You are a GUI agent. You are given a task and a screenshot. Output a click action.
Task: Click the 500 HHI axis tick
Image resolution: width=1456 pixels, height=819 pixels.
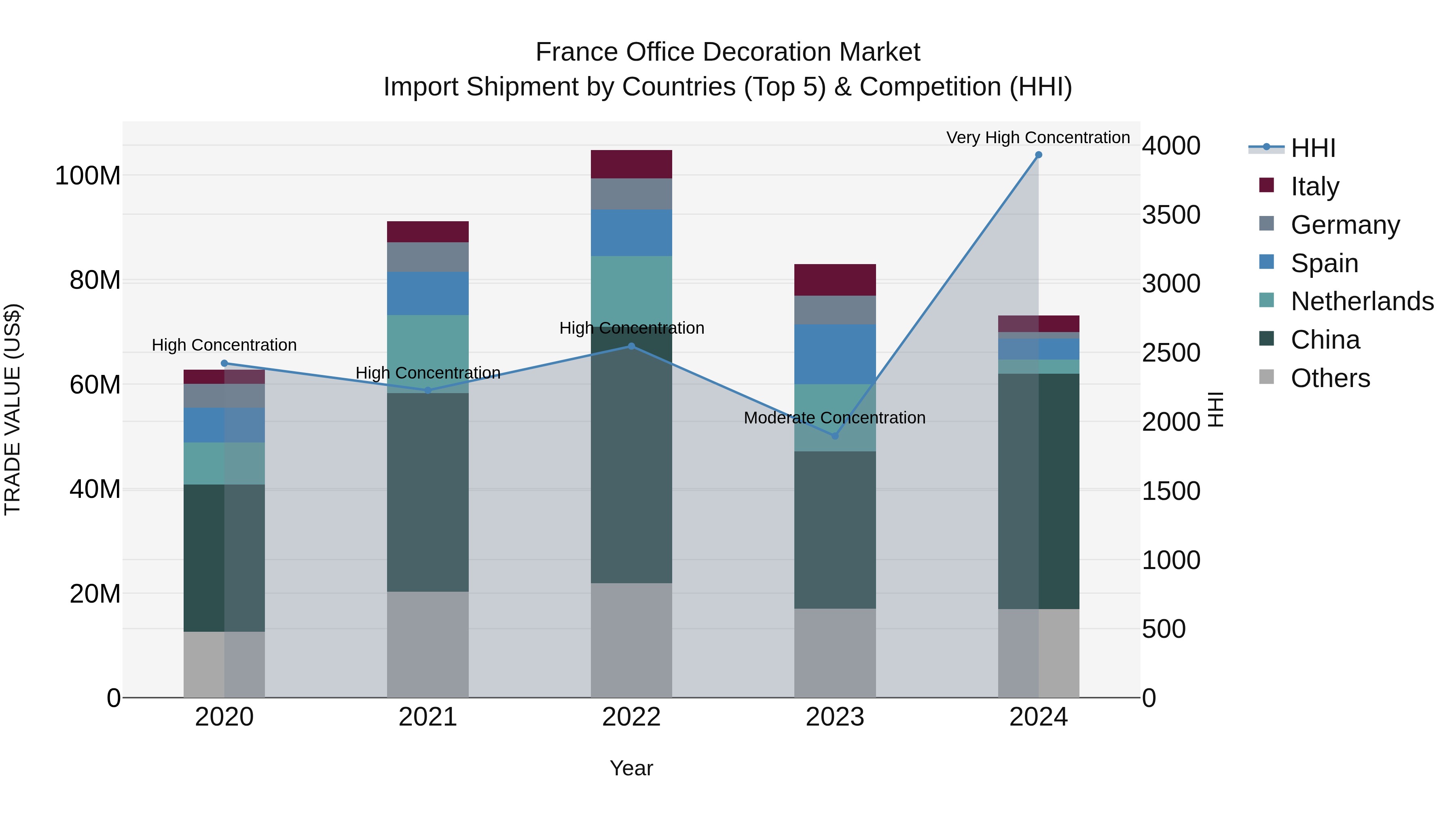pos(1164,629)
